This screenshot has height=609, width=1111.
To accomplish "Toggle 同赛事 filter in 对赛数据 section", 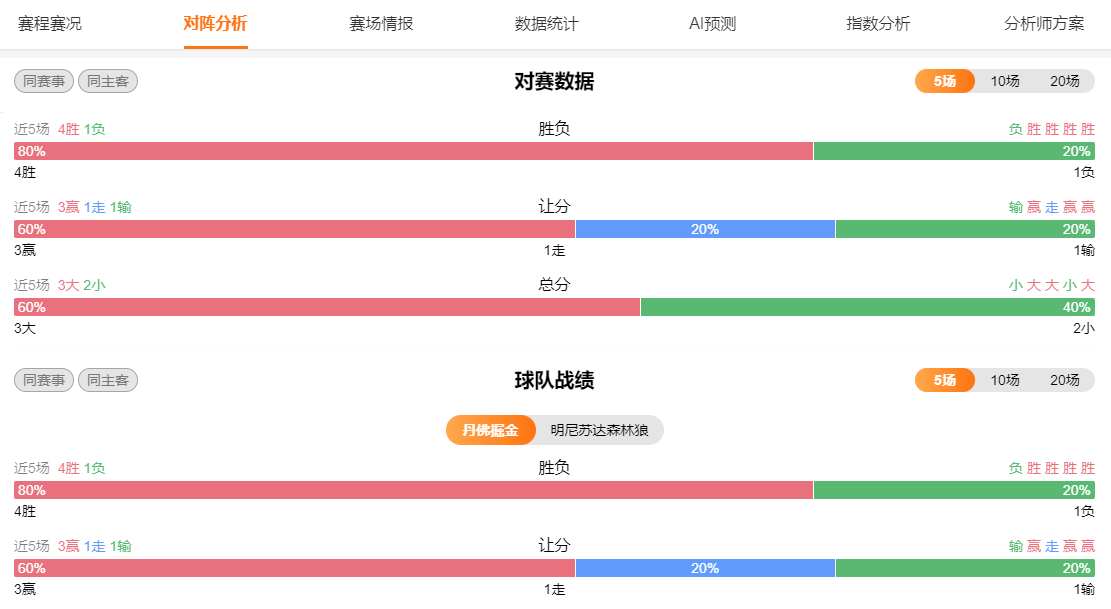I will pos(44,81).
